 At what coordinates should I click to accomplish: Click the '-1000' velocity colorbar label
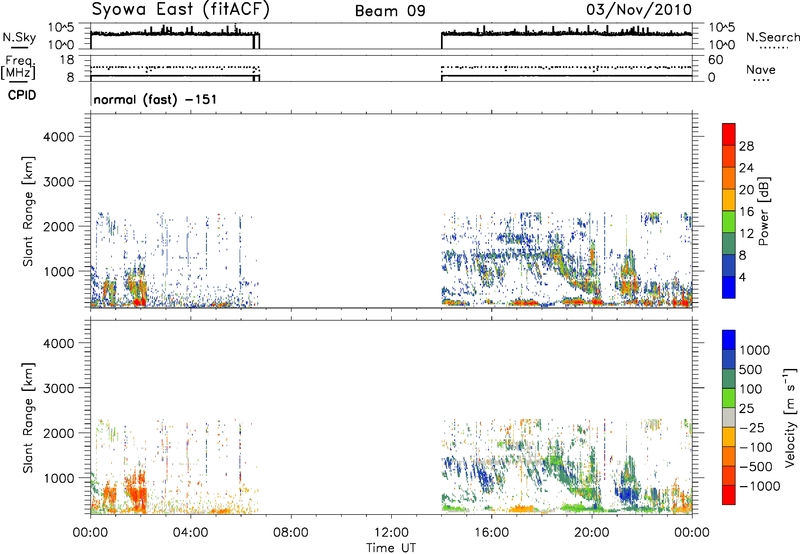760,486
